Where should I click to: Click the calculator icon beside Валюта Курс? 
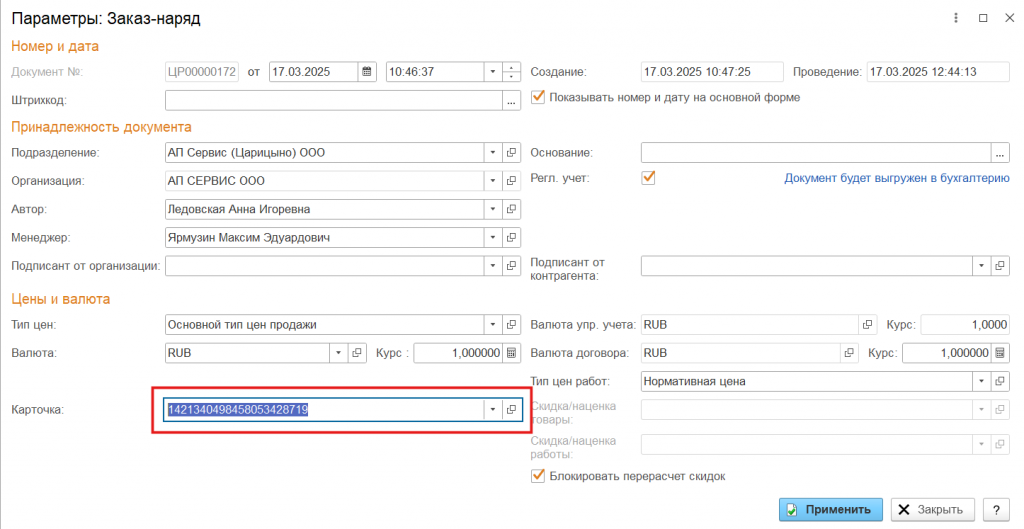[x=511, y=353]
